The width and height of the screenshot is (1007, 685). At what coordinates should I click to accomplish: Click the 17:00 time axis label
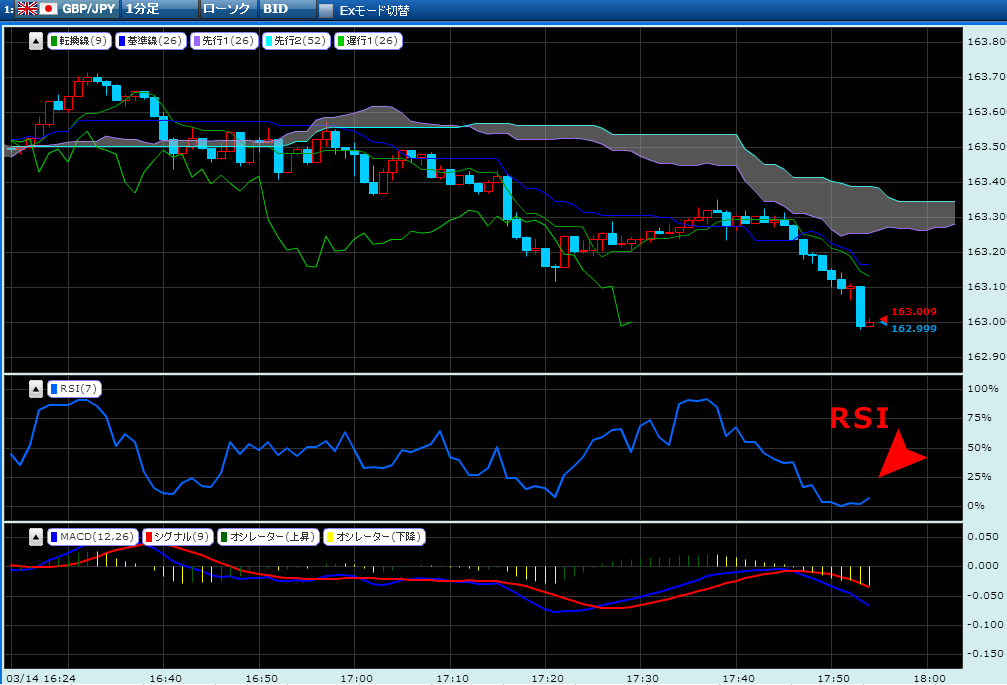pos(356,678)
